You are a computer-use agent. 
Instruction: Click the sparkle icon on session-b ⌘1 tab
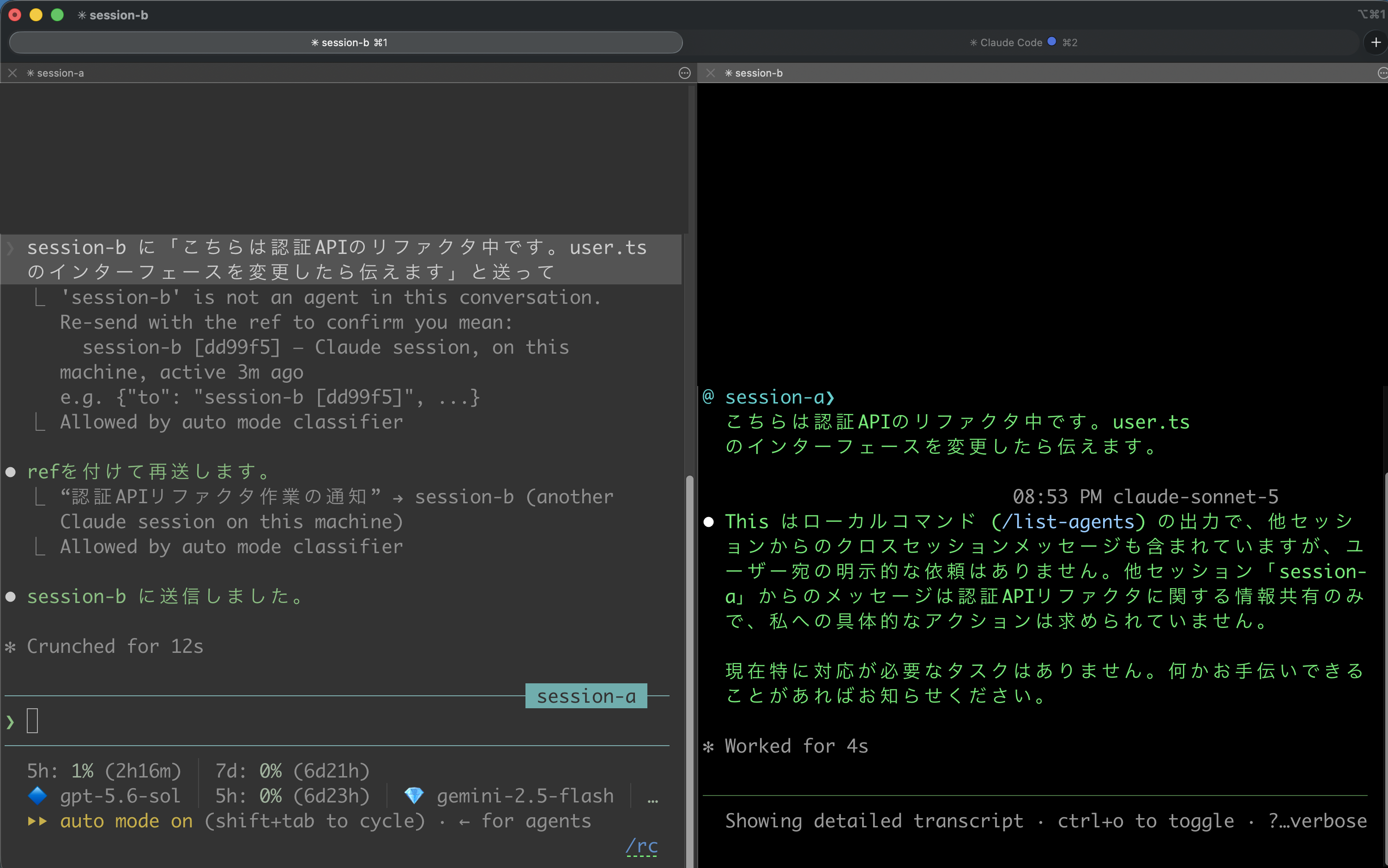coord(314,42)
